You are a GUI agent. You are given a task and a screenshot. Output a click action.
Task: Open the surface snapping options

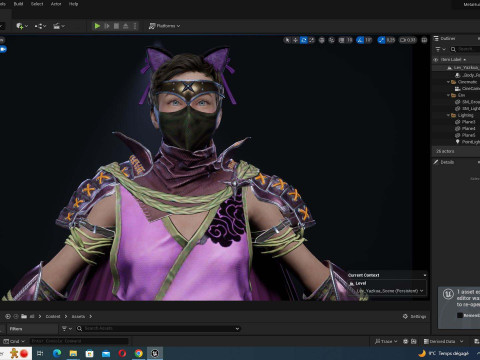pos(331,40)
